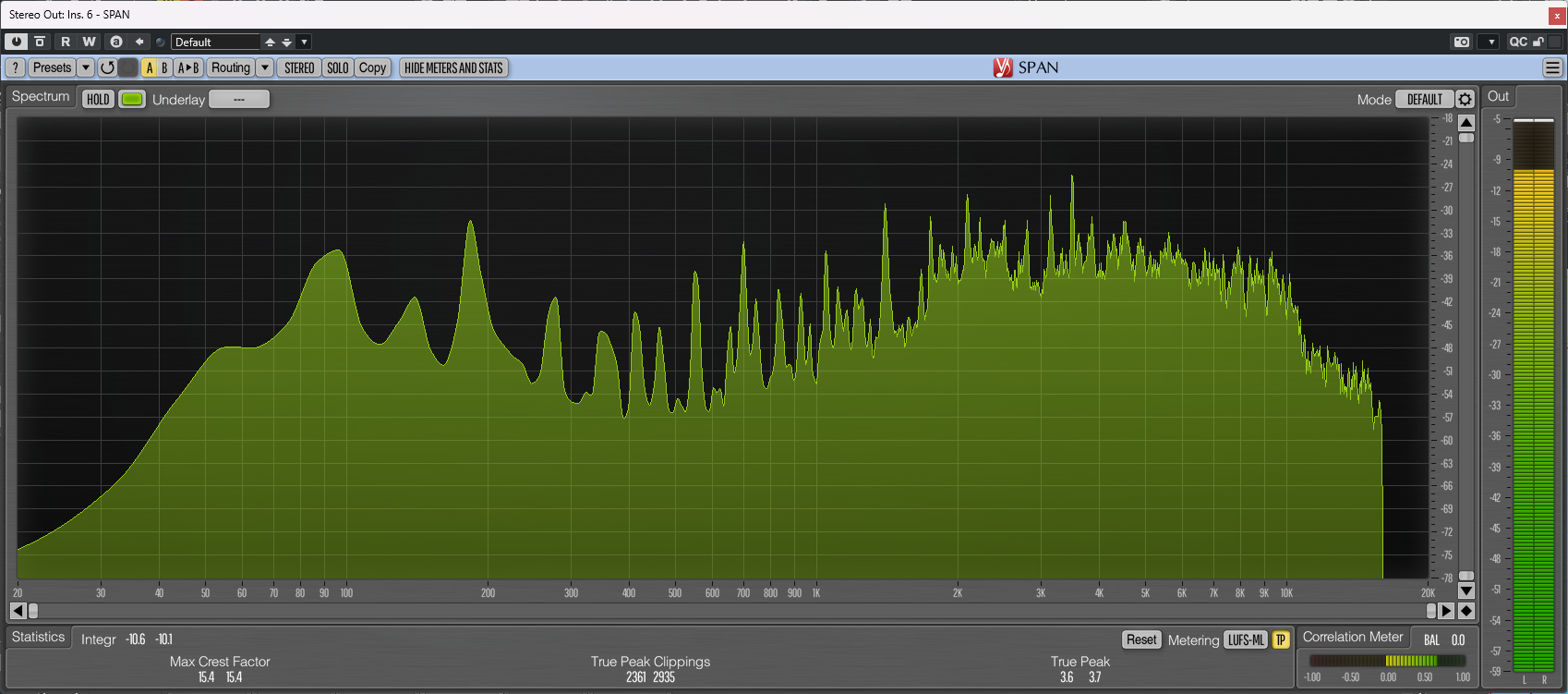Open the Routing menu
1568x694 pixels.
tap(230, 67)
